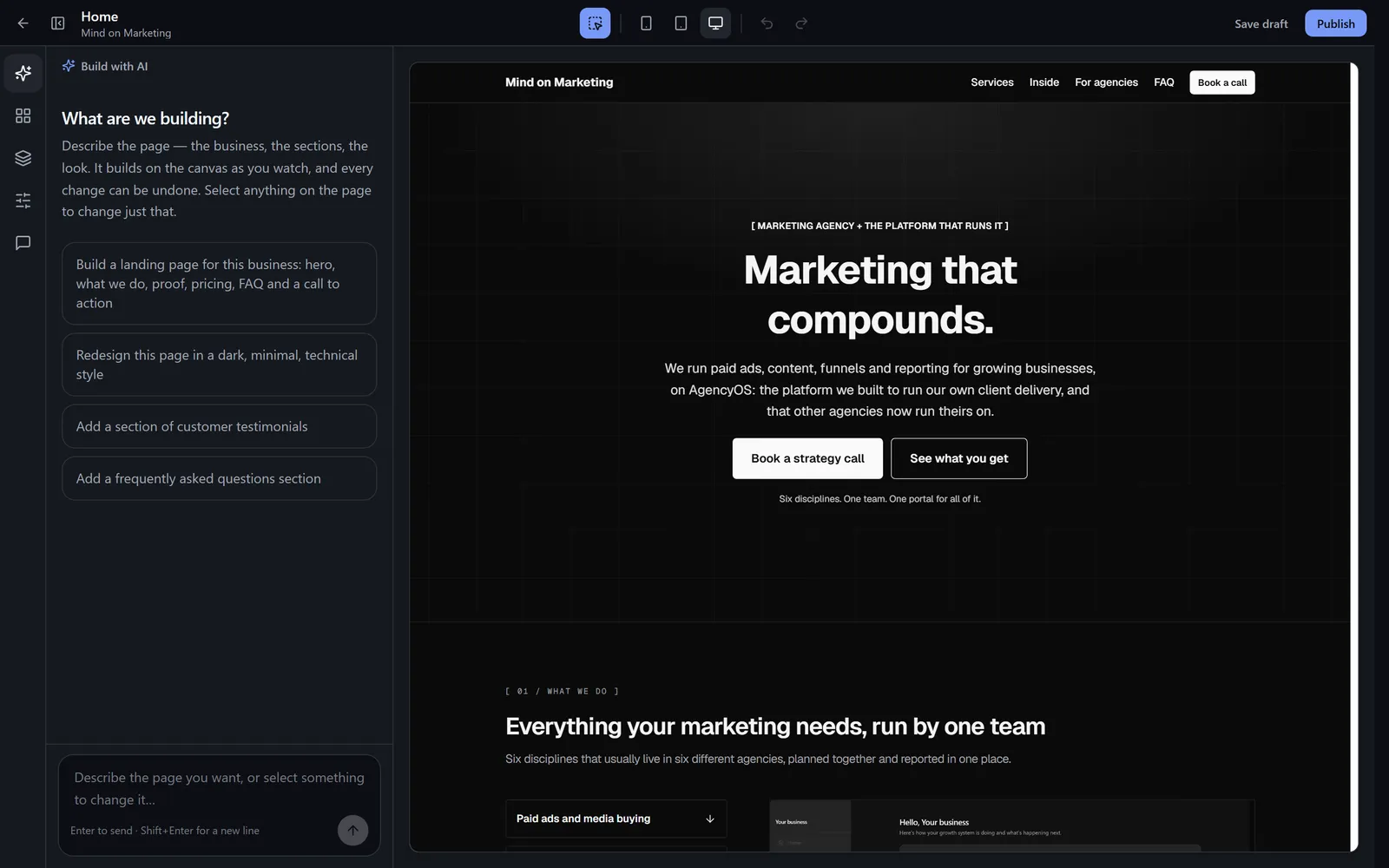Pick 'Add a section of customer testimonials'
The height and width of the screenshot is (868, 1389).
point(219,426)
